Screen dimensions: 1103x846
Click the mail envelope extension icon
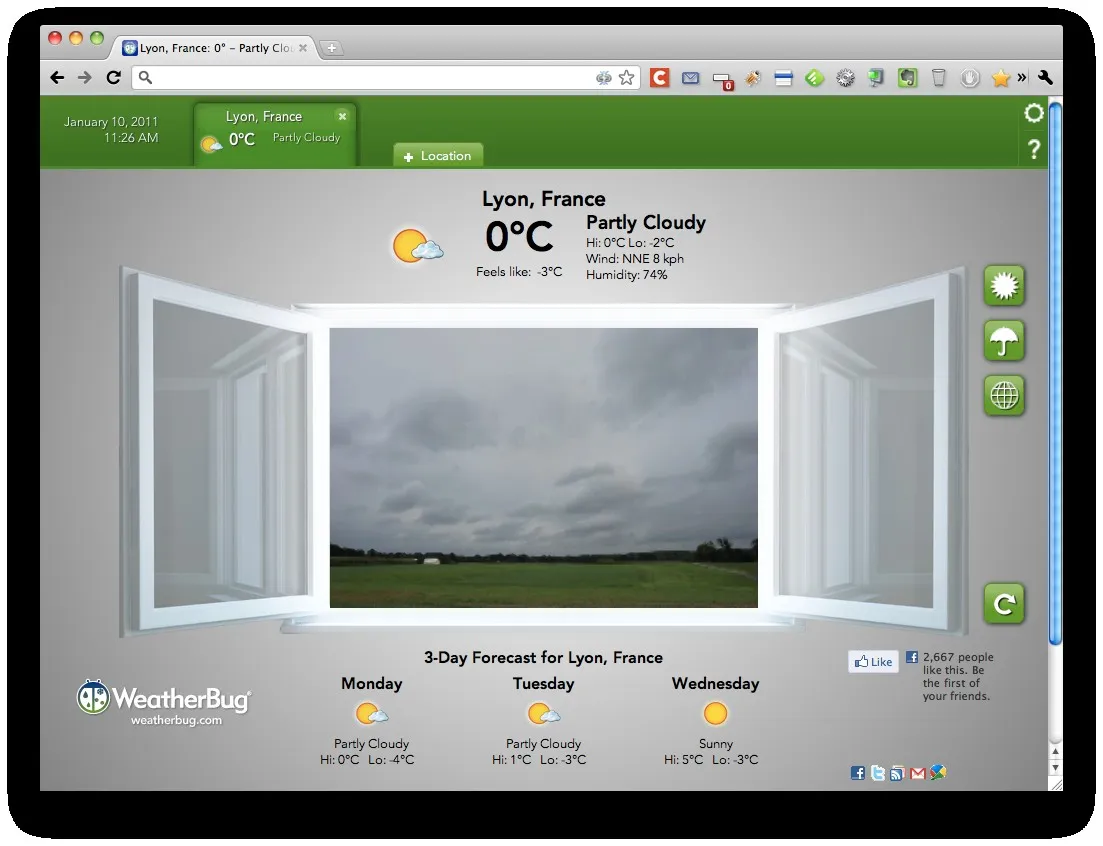tap(691, 78)
